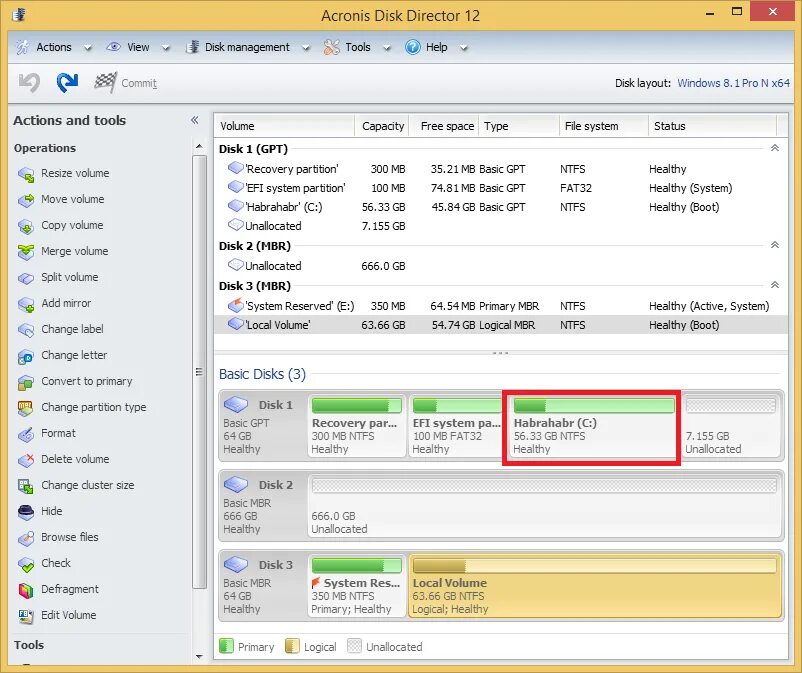This screenshot has width=802, height=673.
Task: Select the 'System Reserved' (E:) row
Action: [x=501, y=306]
